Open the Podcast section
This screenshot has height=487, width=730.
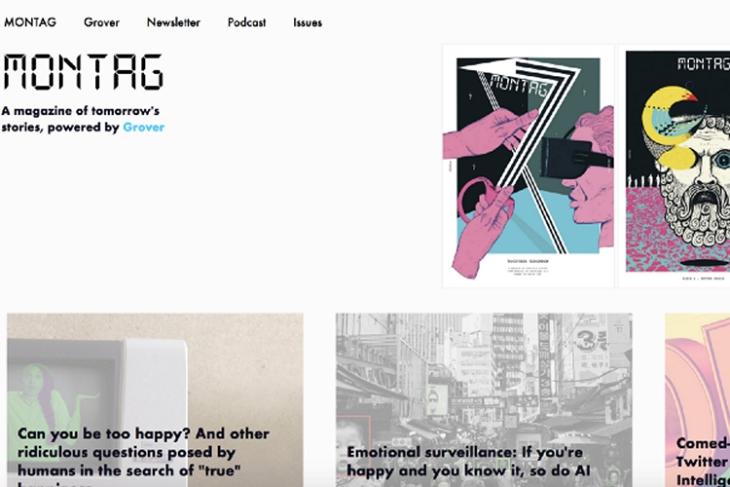[247, 22]
